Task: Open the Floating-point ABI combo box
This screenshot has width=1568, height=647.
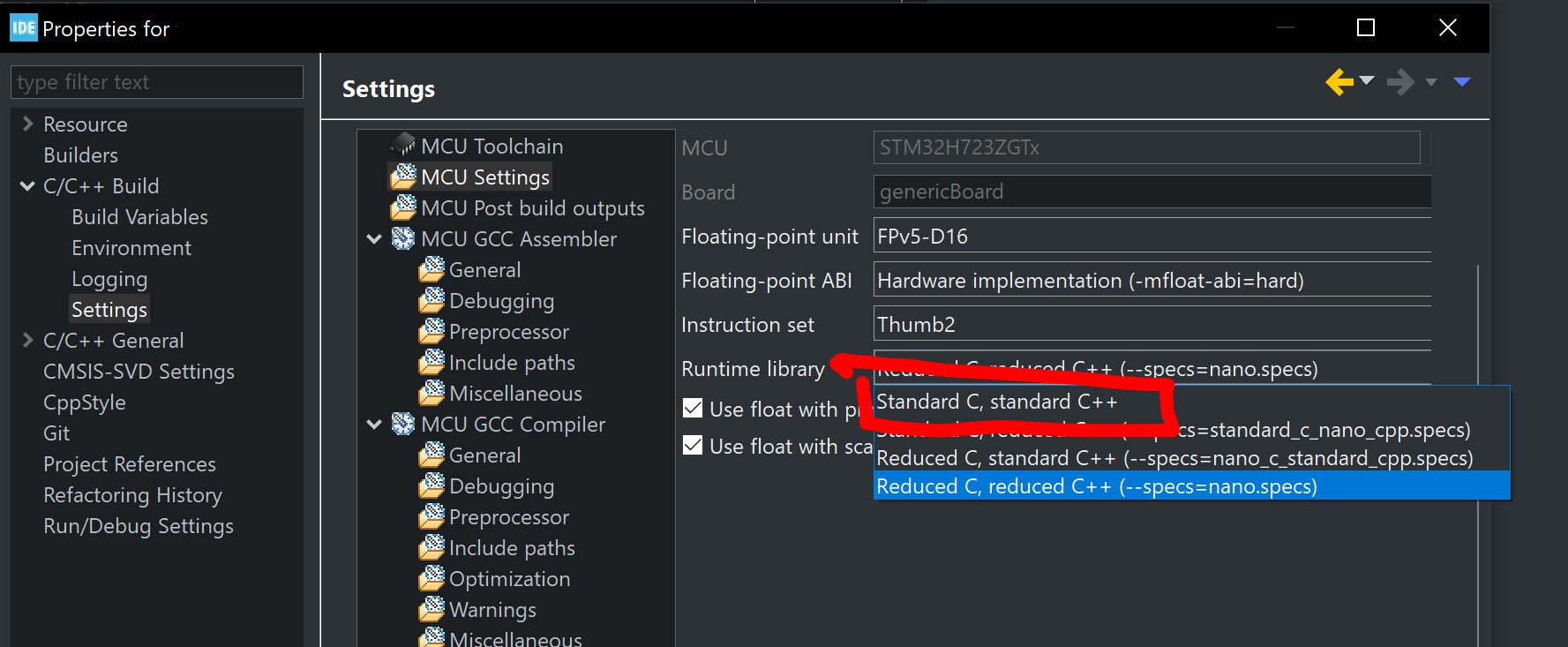Action: [x=1152, y=280]
